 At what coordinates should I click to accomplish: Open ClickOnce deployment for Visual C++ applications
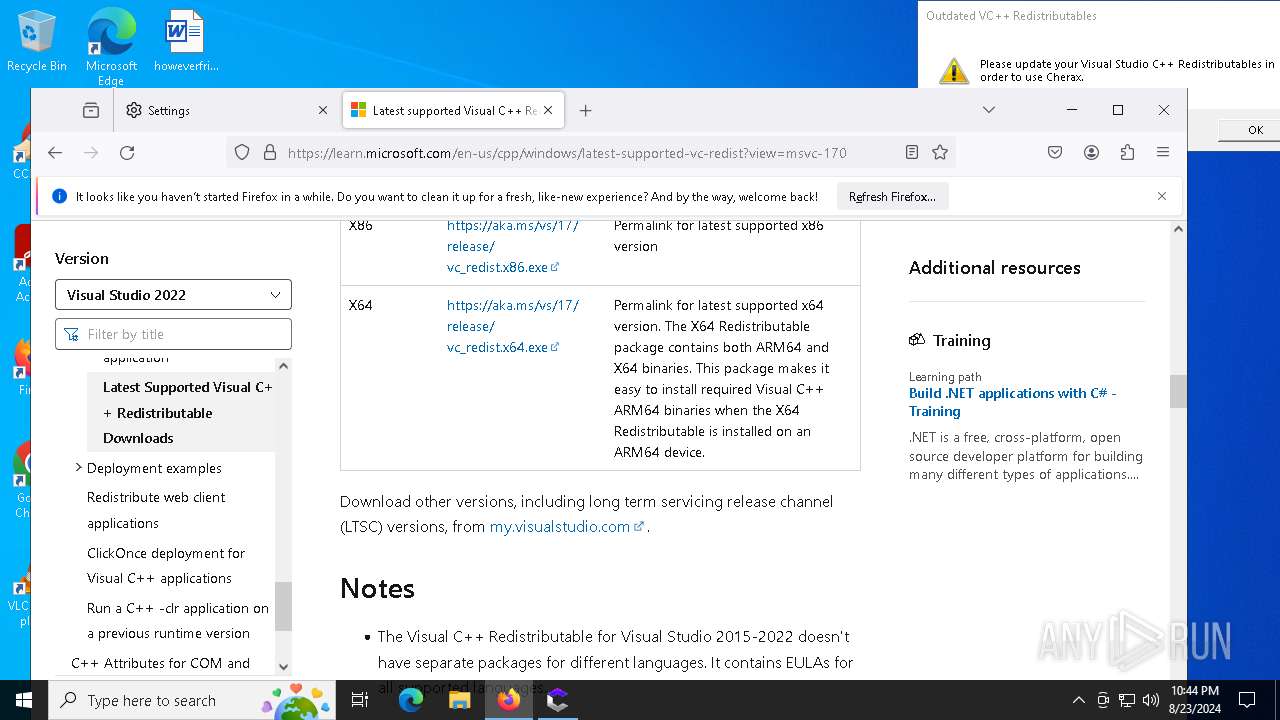click(x=166, y=565)
